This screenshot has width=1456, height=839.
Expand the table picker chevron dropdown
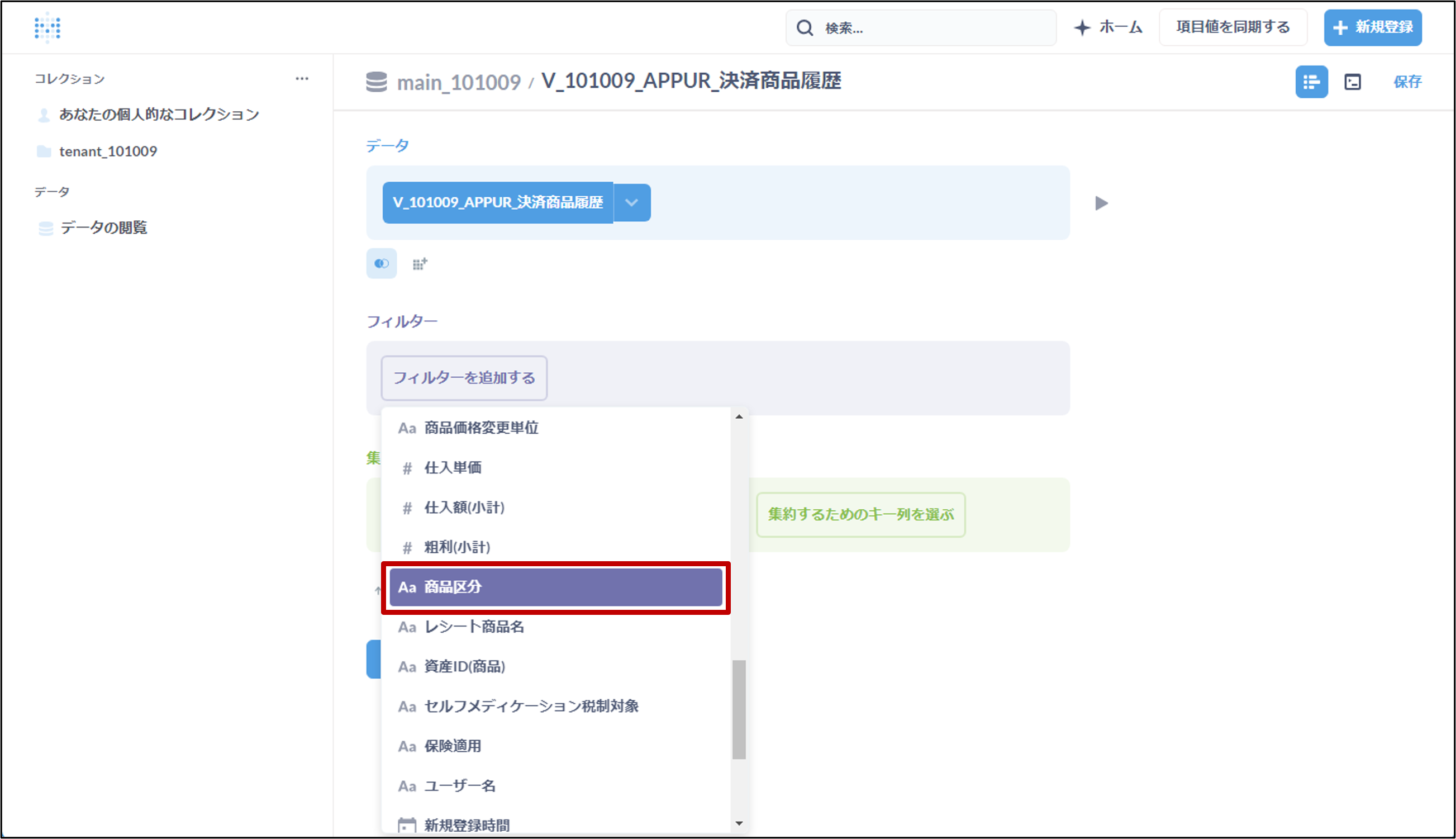pyautogui.click(x=632, y=202)
